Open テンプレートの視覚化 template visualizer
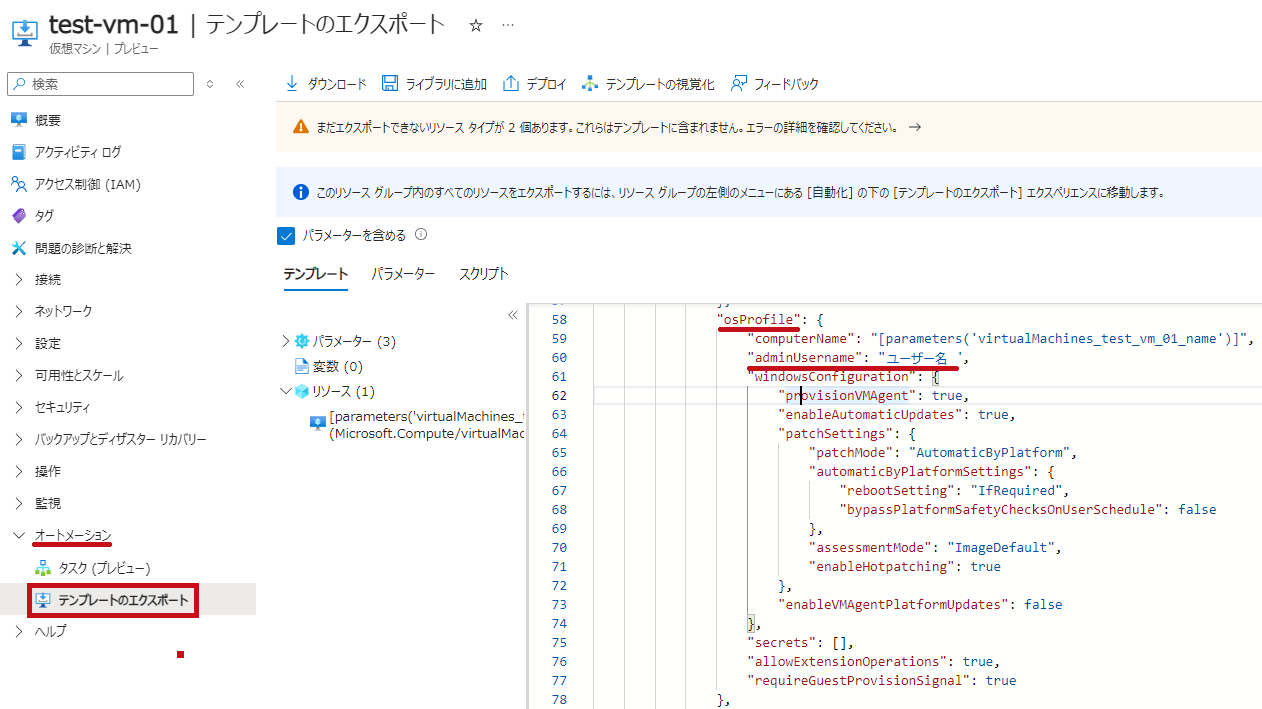Viewport: 1262px width, 709px height. pyautogui.click(x=648, y=84)
